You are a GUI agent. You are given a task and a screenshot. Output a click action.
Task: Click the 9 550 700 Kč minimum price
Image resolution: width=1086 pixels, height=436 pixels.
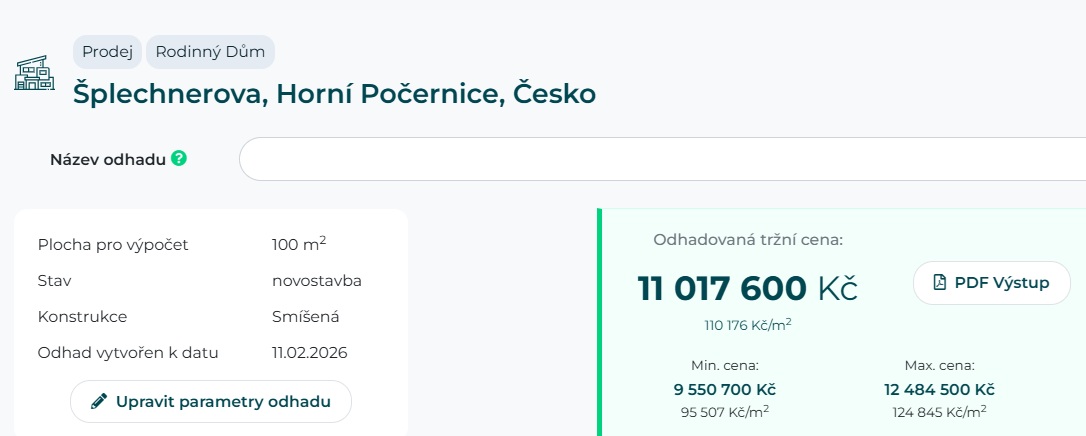point(725,389)
